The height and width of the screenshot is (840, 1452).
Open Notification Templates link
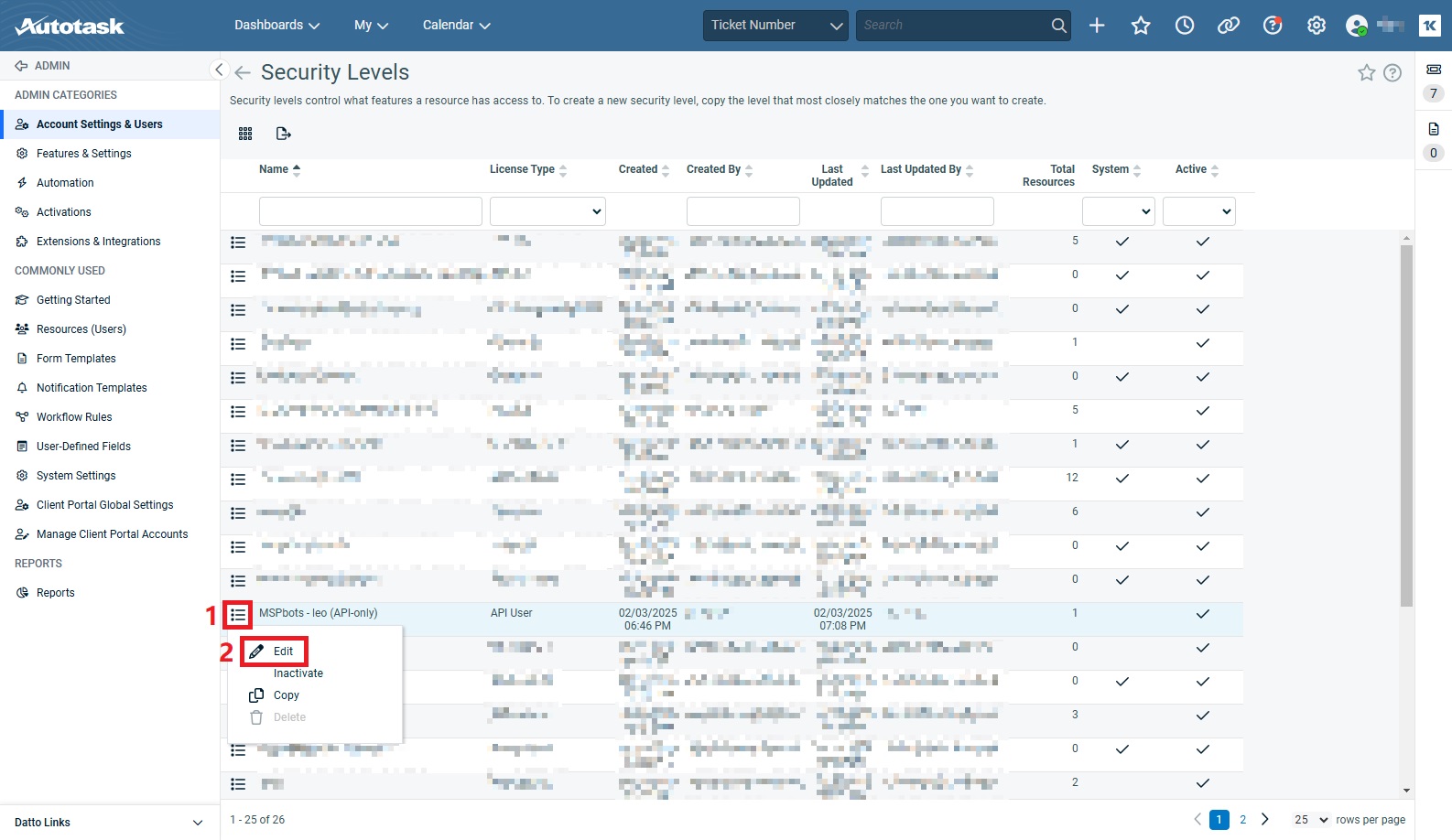[92, 388]
